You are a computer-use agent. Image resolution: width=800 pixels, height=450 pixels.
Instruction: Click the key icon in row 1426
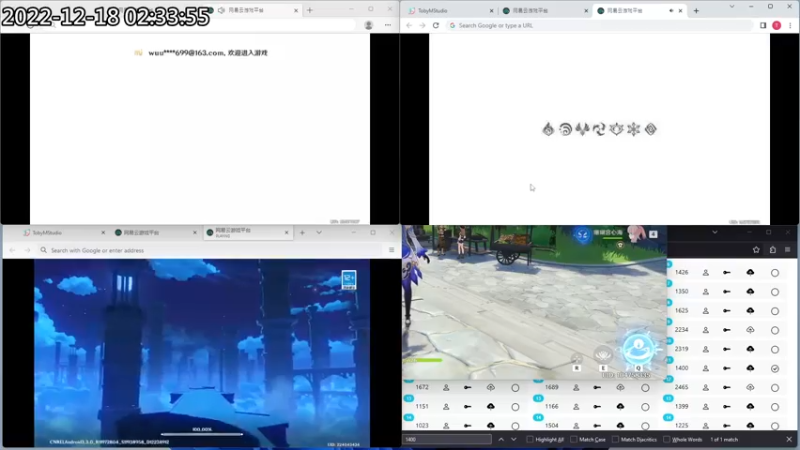tap(727, 272)
